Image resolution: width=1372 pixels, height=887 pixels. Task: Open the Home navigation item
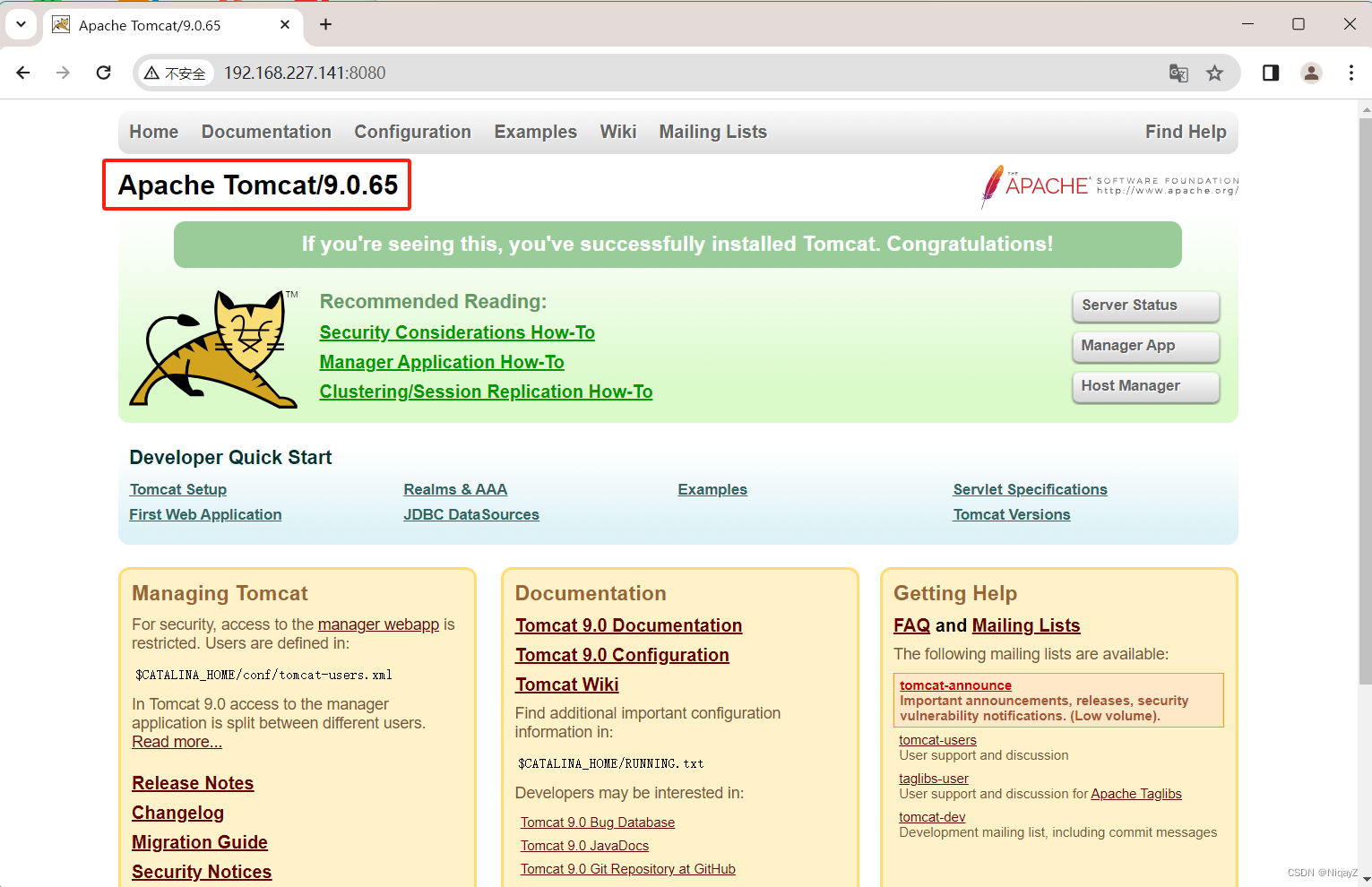pos(154,132)
